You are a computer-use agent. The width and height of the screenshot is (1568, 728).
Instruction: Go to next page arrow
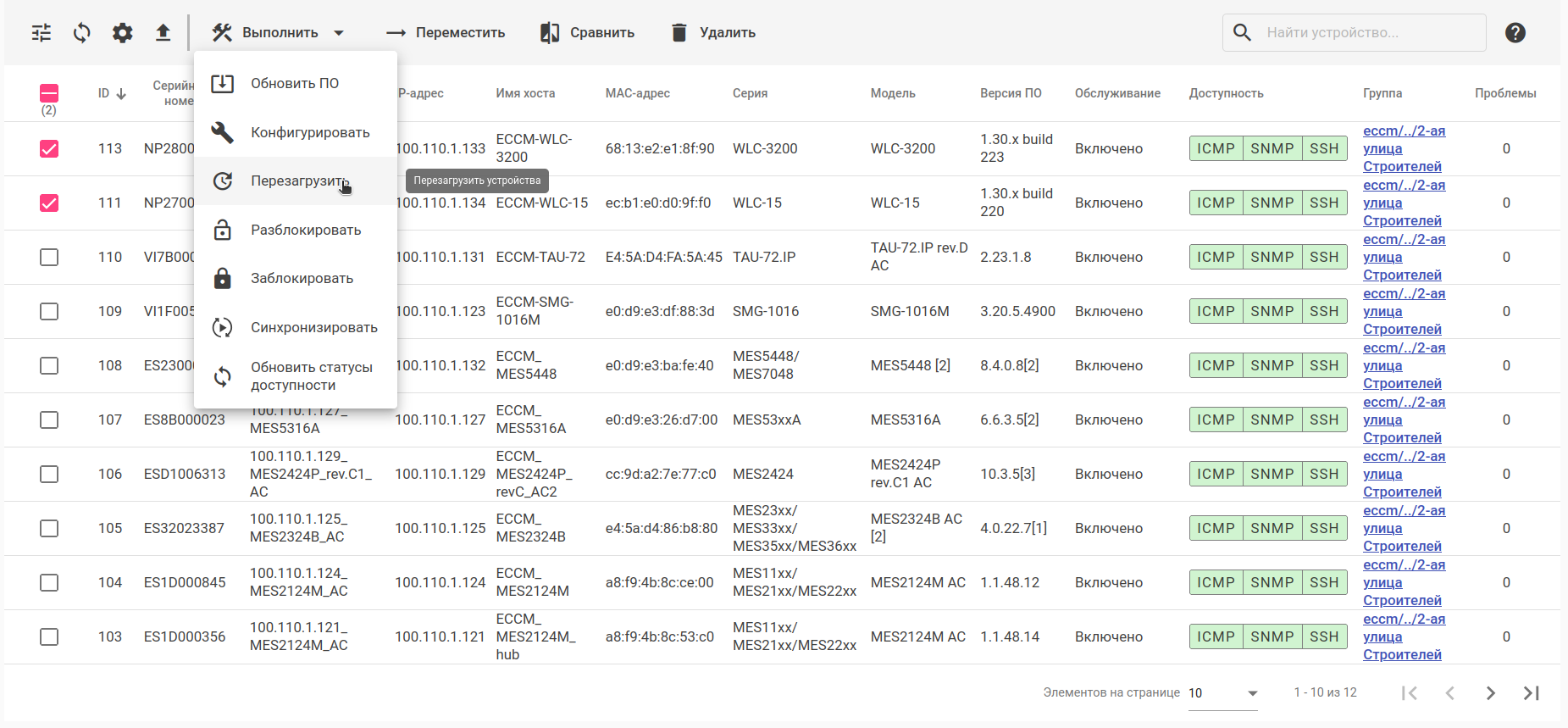click(x=1490, y=693)
